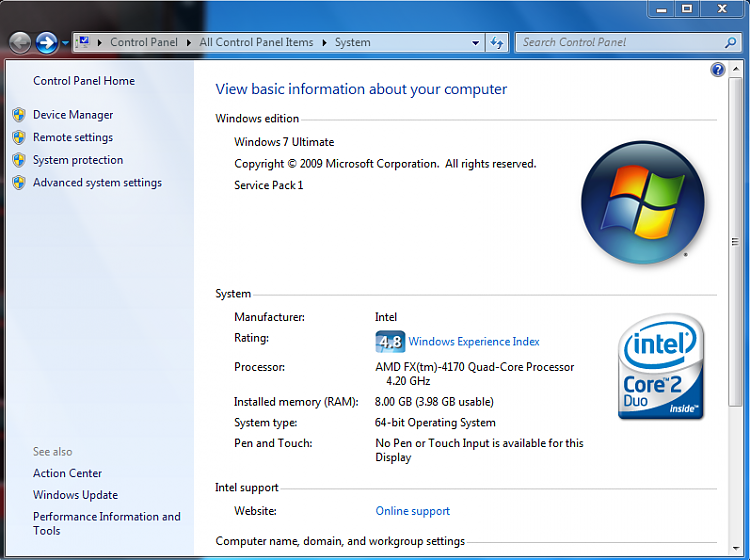Open System protection link
This screenshot has height=560, width=750.
click(x=78, y=160)
